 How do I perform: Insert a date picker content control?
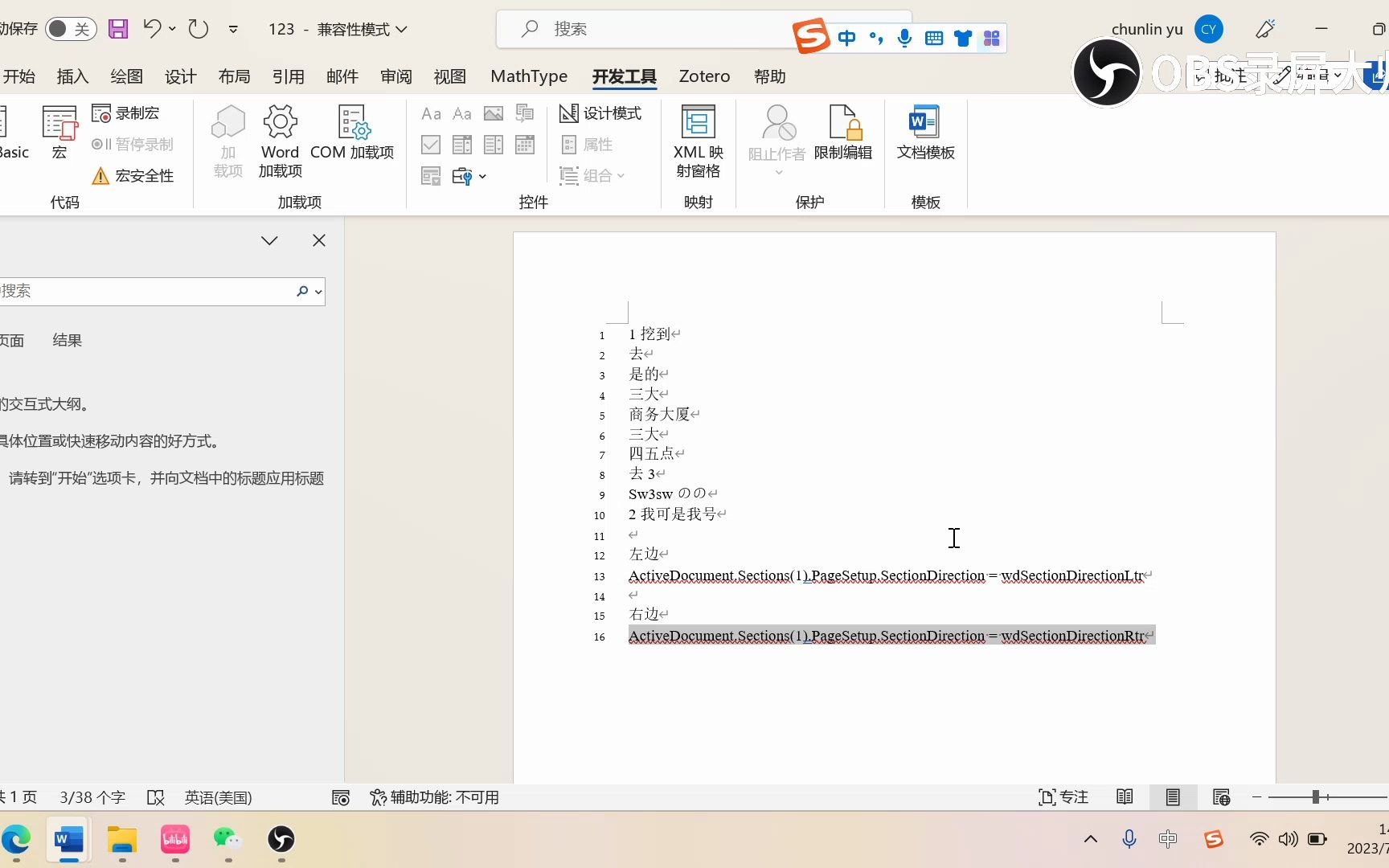(525, 144)
